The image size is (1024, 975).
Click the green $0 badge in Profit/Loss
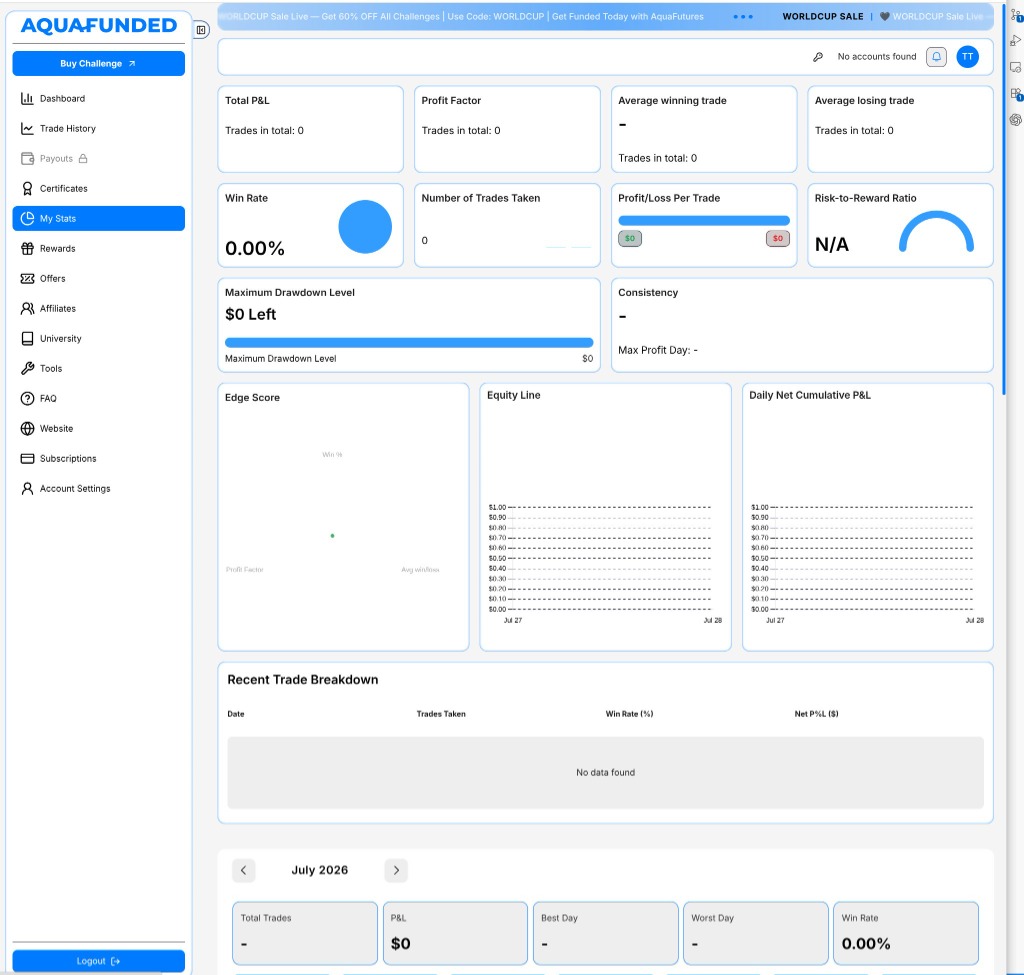(630, 238)
